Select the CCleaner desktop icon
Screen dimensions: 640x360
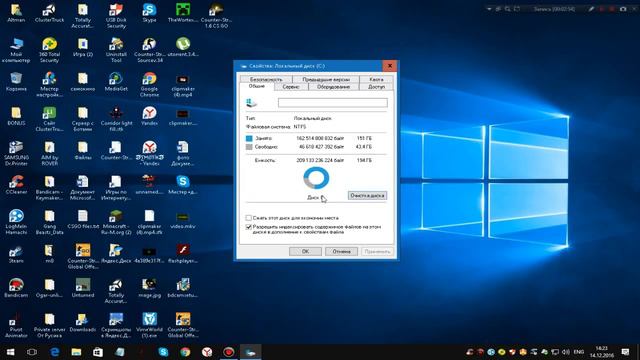[x=16, y=184]
